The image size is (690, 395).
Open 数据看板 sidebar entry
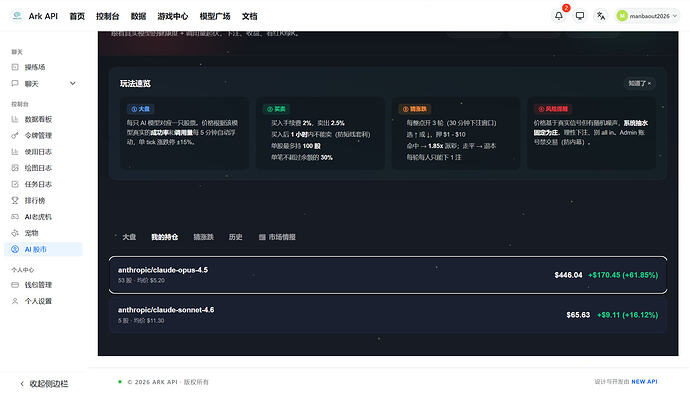(x=43, y=119)
